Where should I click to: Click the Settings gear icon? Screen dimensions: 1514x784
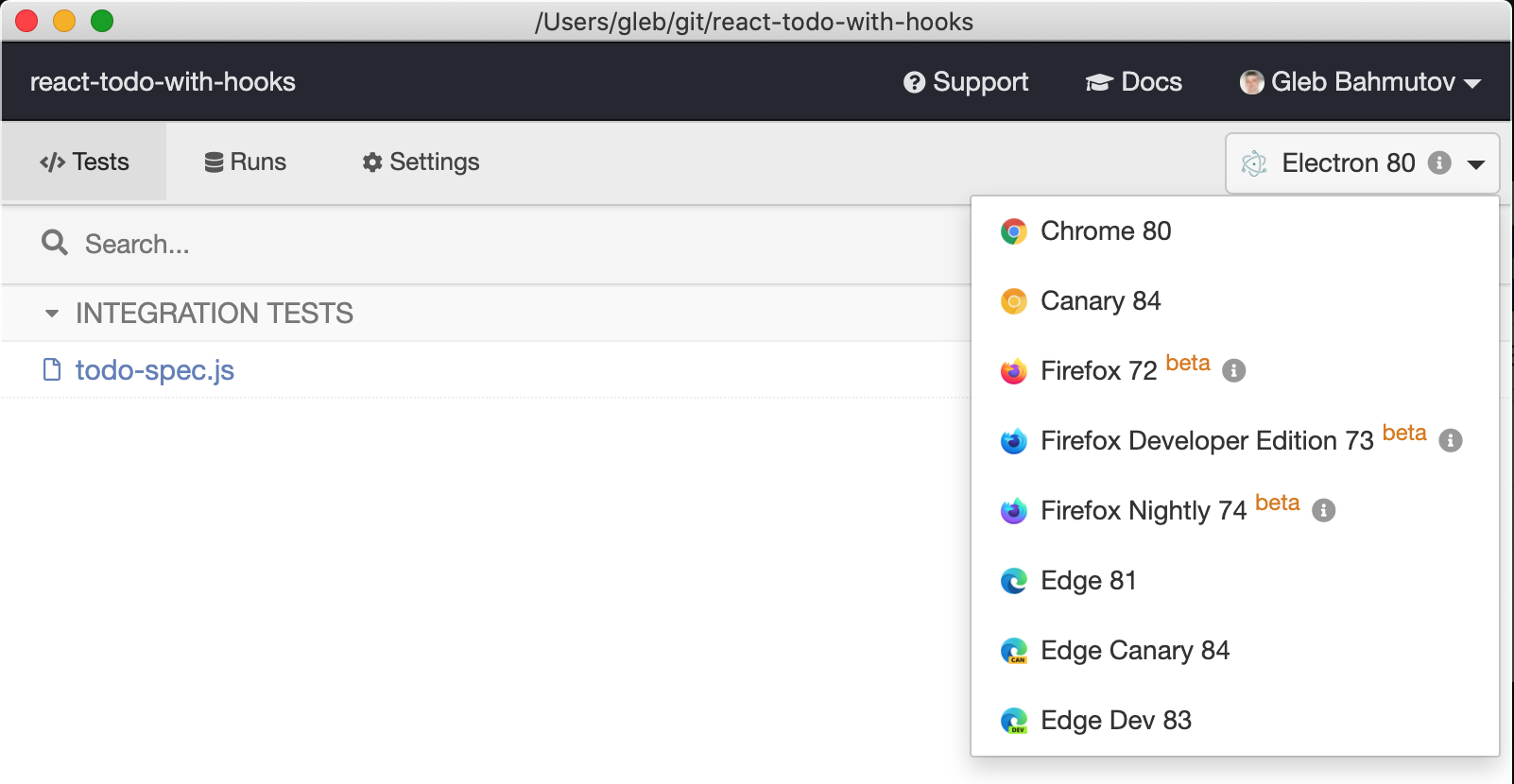coord(372,162)
